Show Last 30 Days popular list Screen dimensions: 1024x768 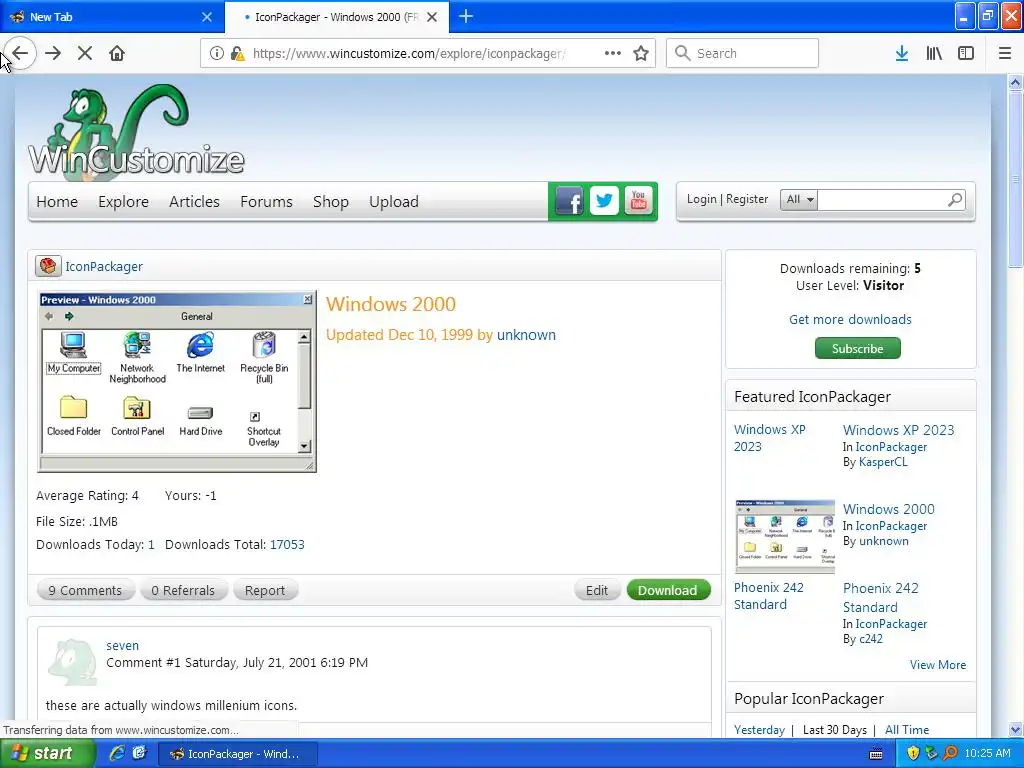click(x=835, y=729)
